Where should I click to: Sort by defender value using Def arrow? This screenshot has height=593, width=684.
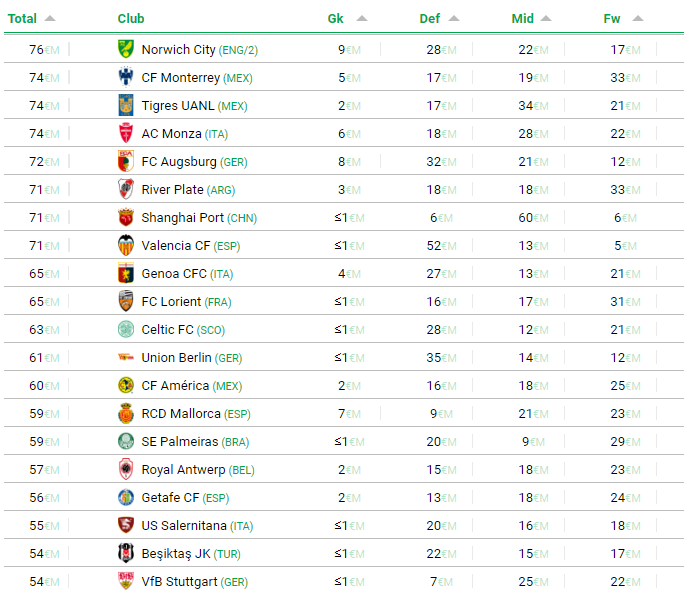pyautogui.click(x=454, y=18)
